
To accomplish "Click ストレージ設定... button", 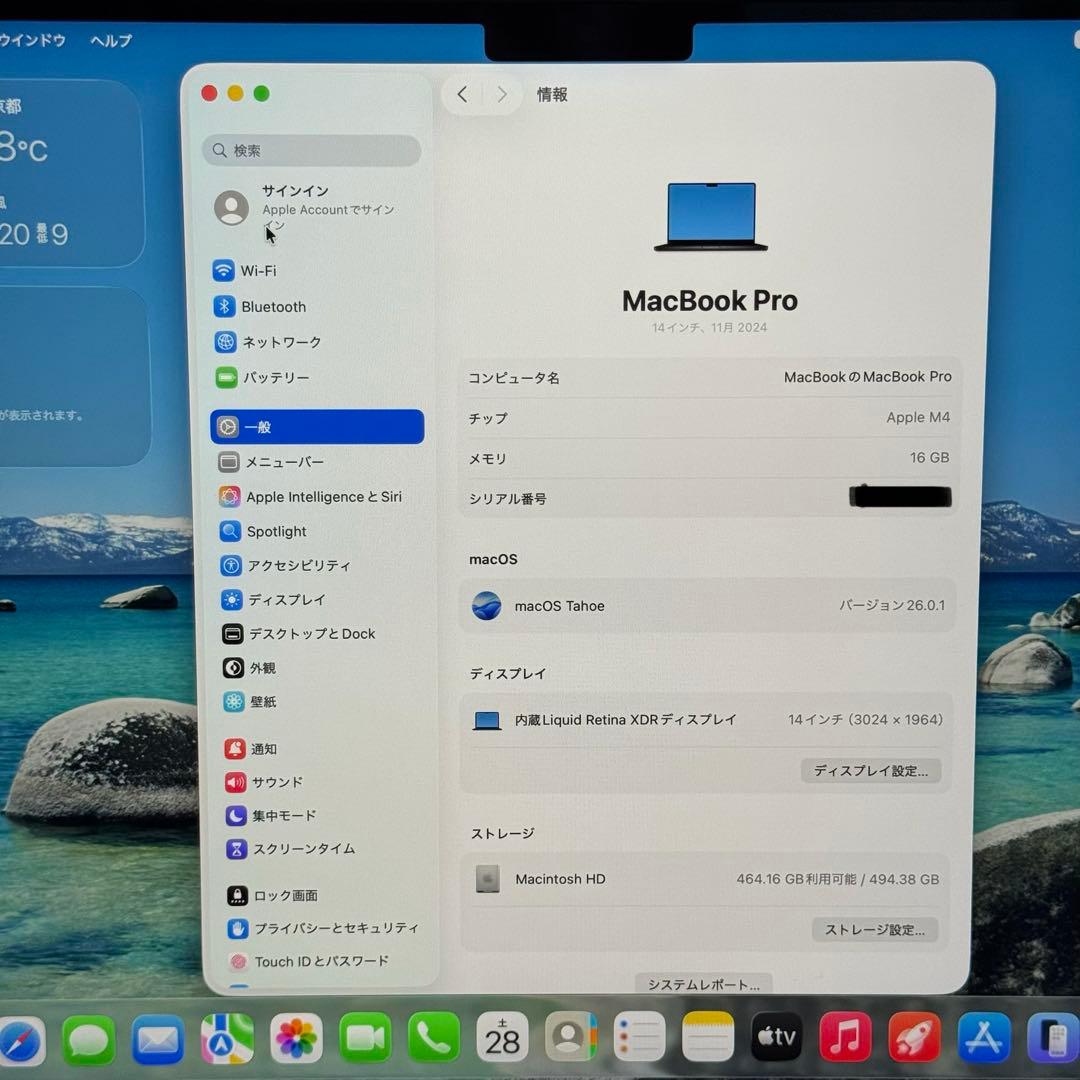I will [x=875, y=930].
